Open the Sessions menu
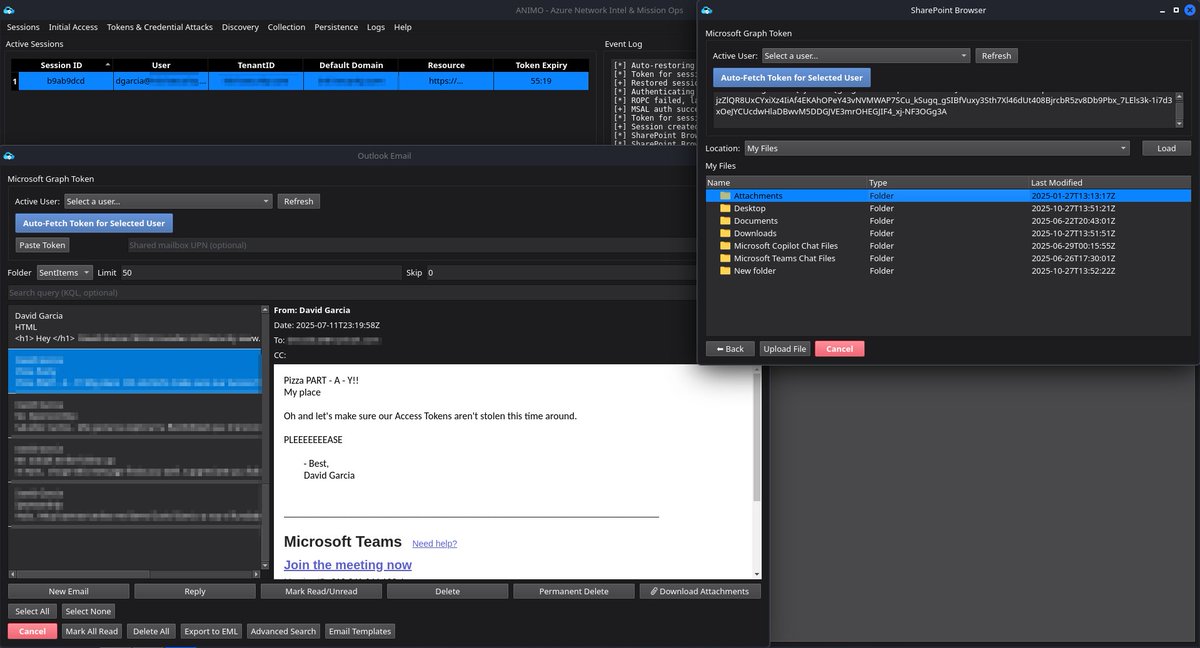 23,27
